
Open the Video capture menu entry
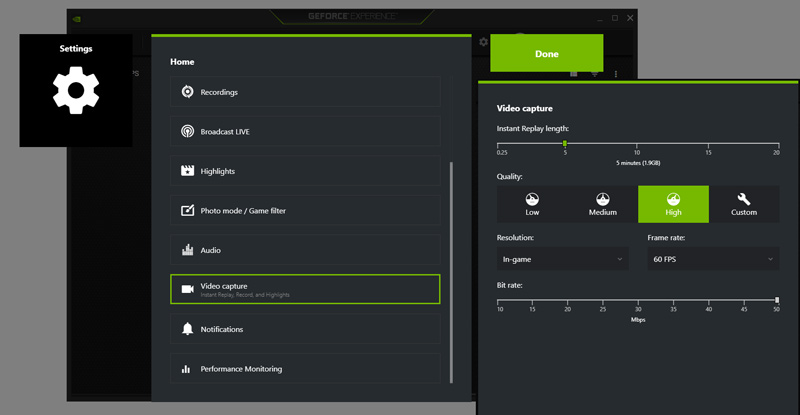(305, 289)
